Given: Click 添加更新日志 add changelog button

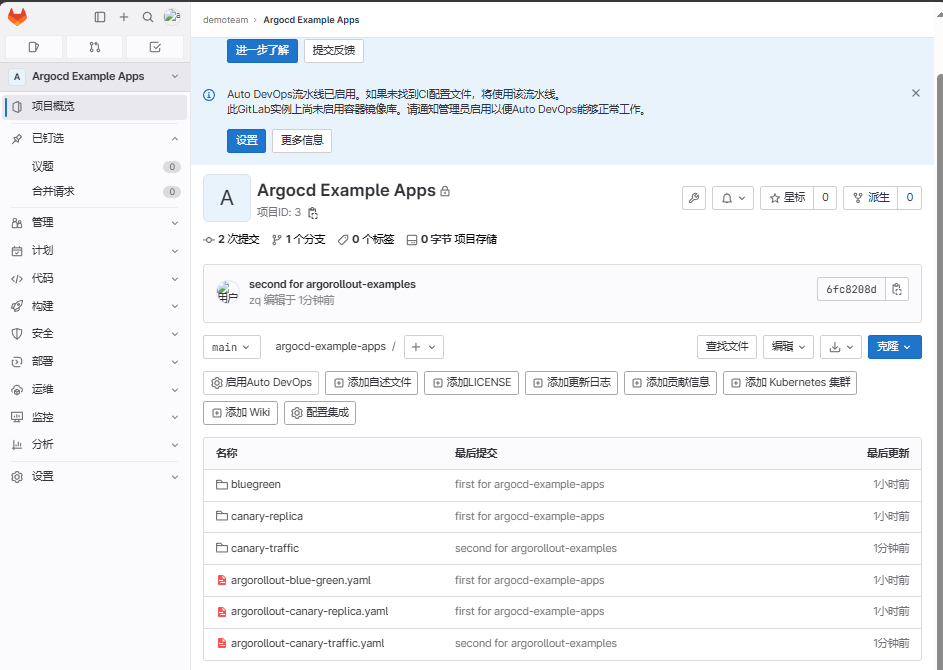Looking at the screenshot, I should [571, 383].
